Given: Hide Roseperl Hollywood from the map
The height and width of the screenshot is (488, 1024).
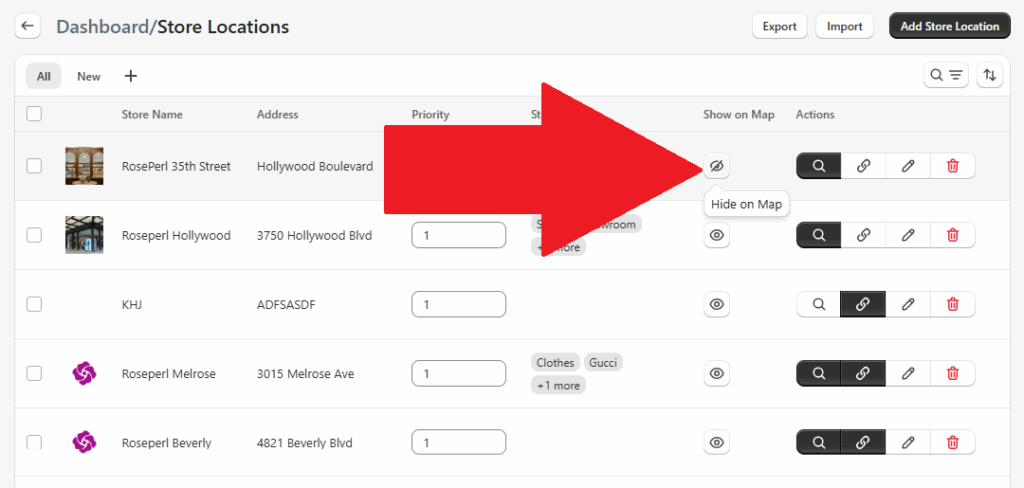Looking at the screenshot, I should click(x=716, y=235).
